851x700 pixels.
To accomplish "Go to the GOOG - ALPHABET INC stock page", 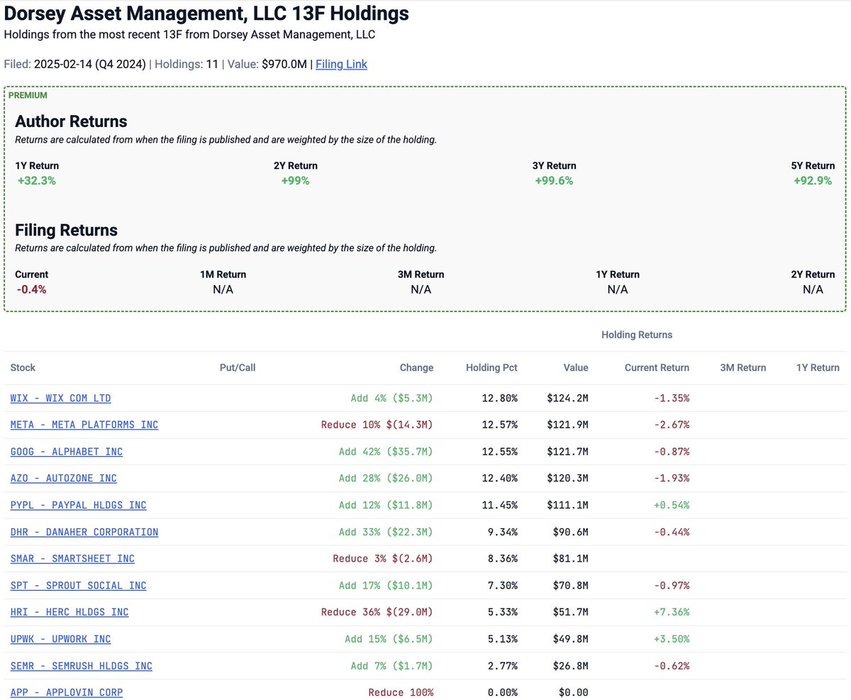I will (66, 451).
